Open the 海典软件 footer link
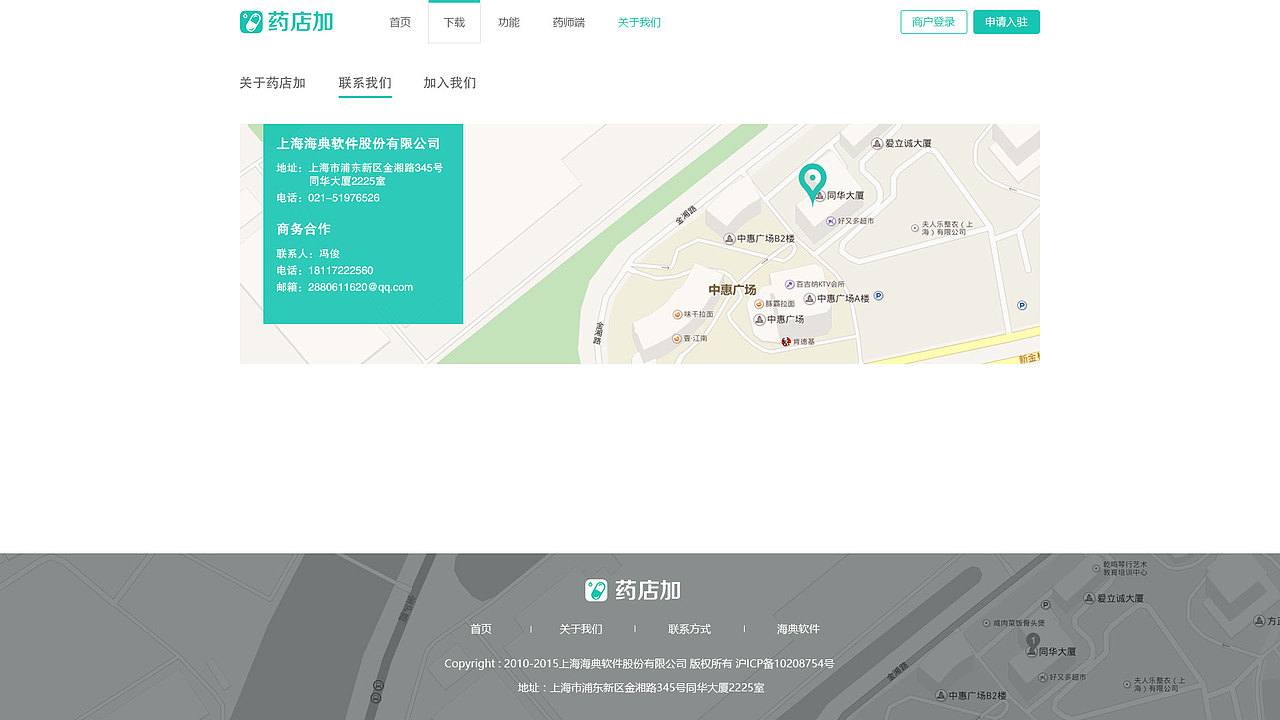The height and width of the screenshot is (720, 1280). click(797, 629)
